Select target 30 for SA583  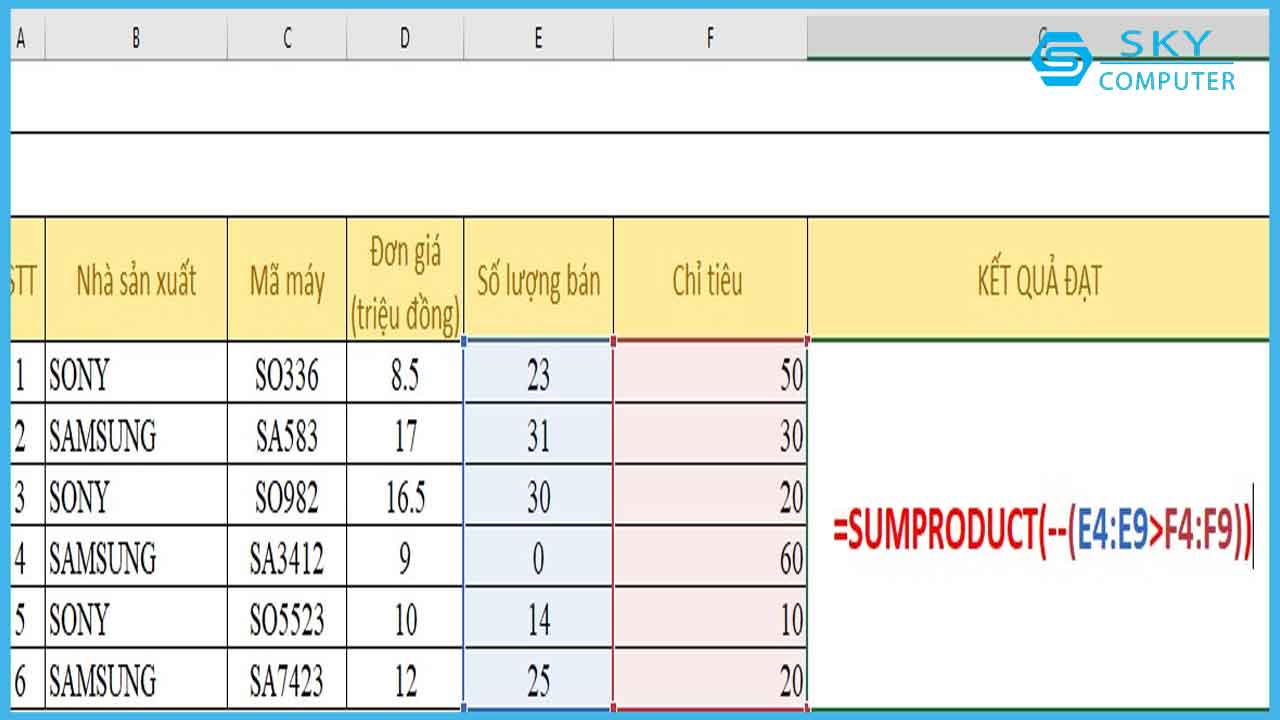point(710,435)
